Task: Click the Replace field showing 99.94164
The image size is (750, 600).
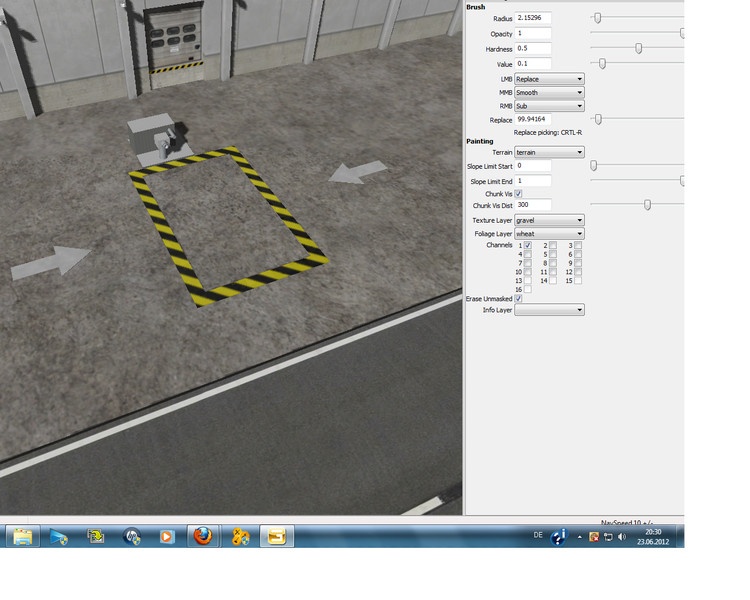Action: [x=533, y=119]
